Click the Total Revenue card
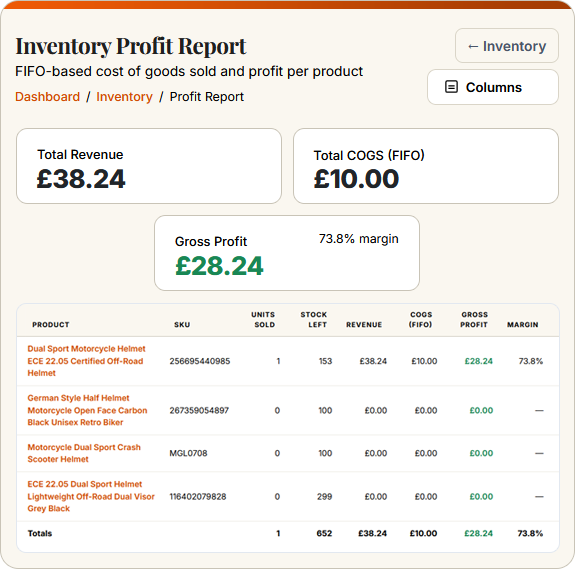The width and height of the screenshot is (575, 569). 149,166
